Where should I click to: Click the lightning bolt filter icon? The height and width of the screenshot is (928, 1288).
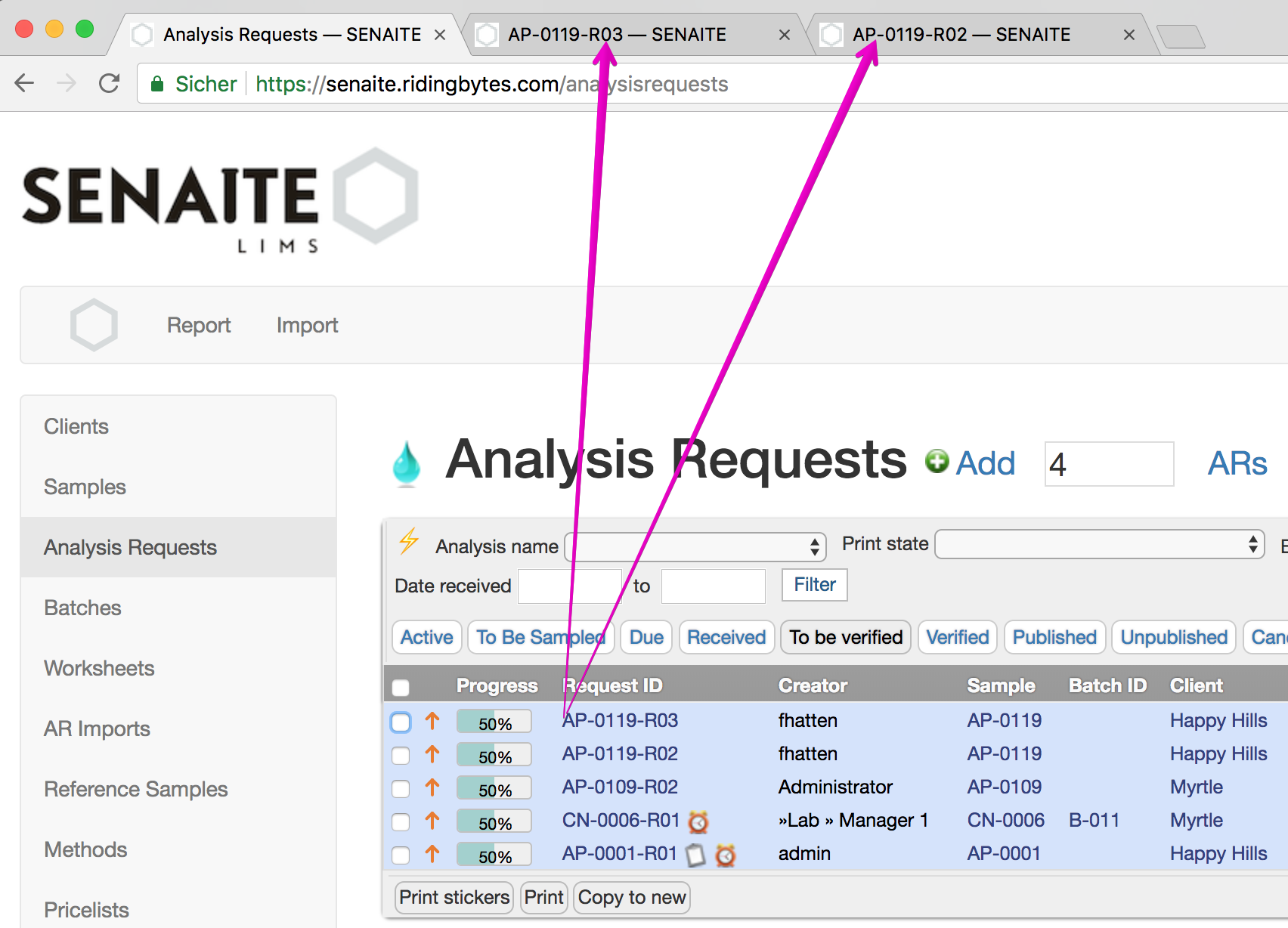(x=409, y=541)
